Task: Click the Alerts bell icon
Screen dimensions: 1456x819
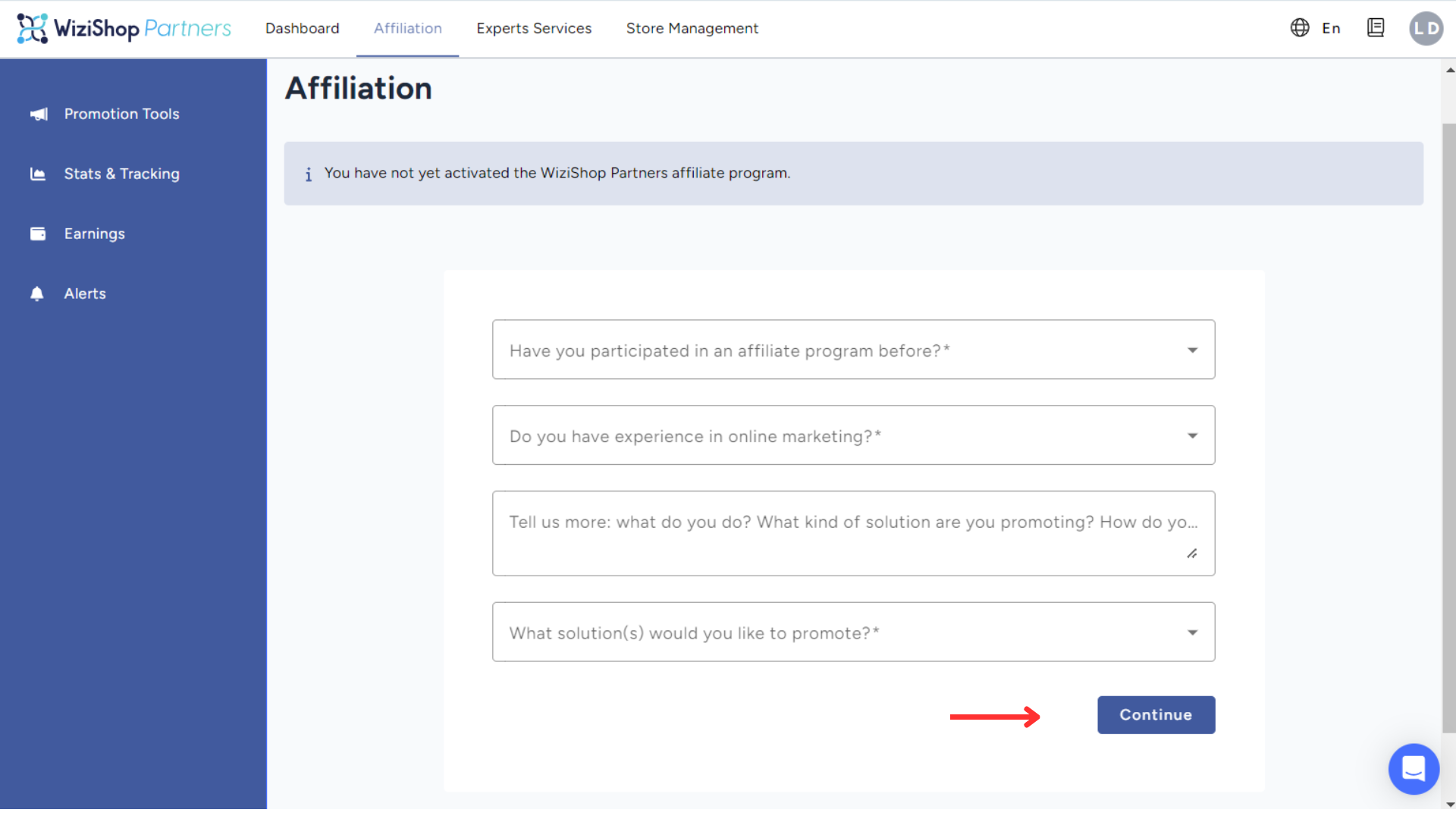Action: click(37, 293)
